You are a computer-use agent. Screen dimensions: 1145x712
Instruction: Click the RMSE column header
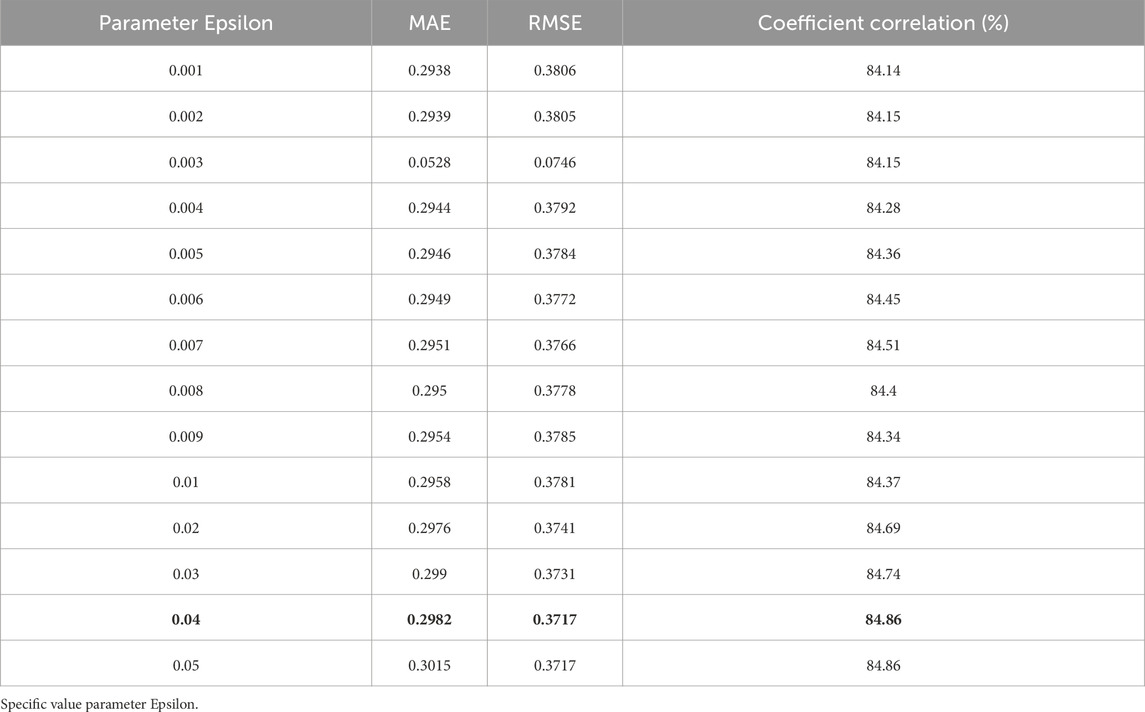555,23
